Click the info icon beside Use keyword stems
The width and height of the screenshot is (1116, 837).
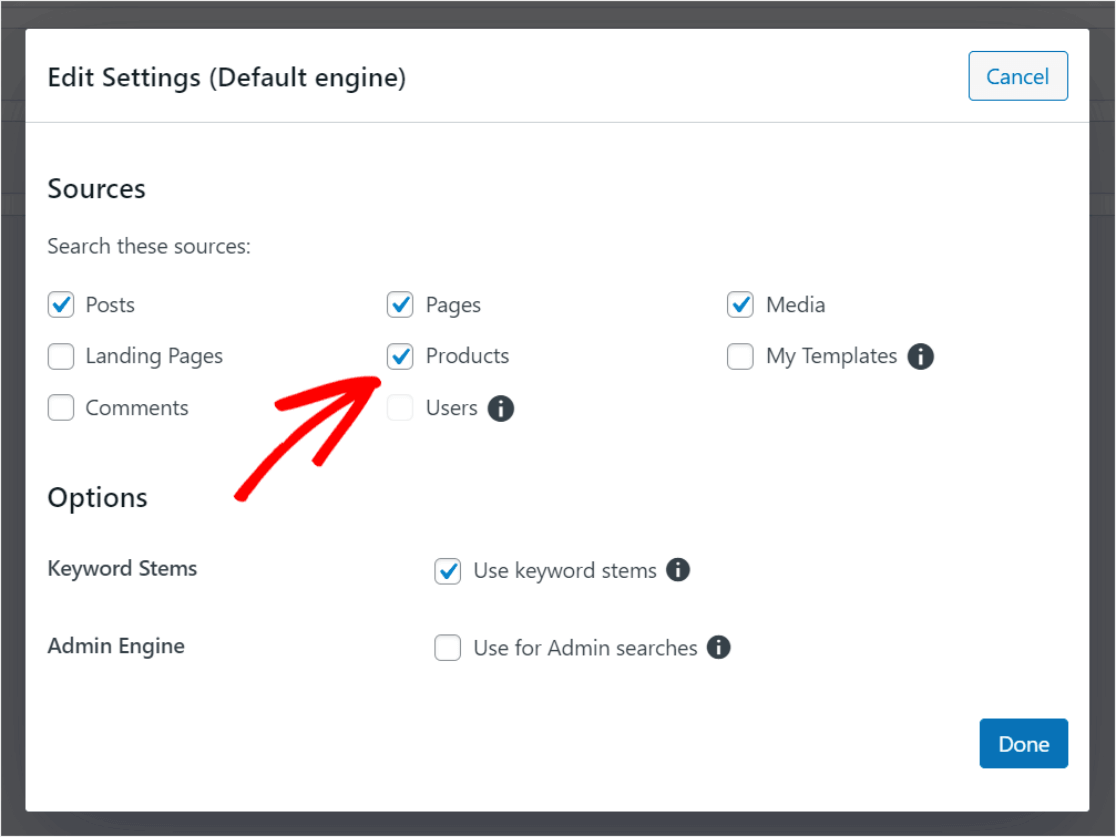[x=679, y=570]
